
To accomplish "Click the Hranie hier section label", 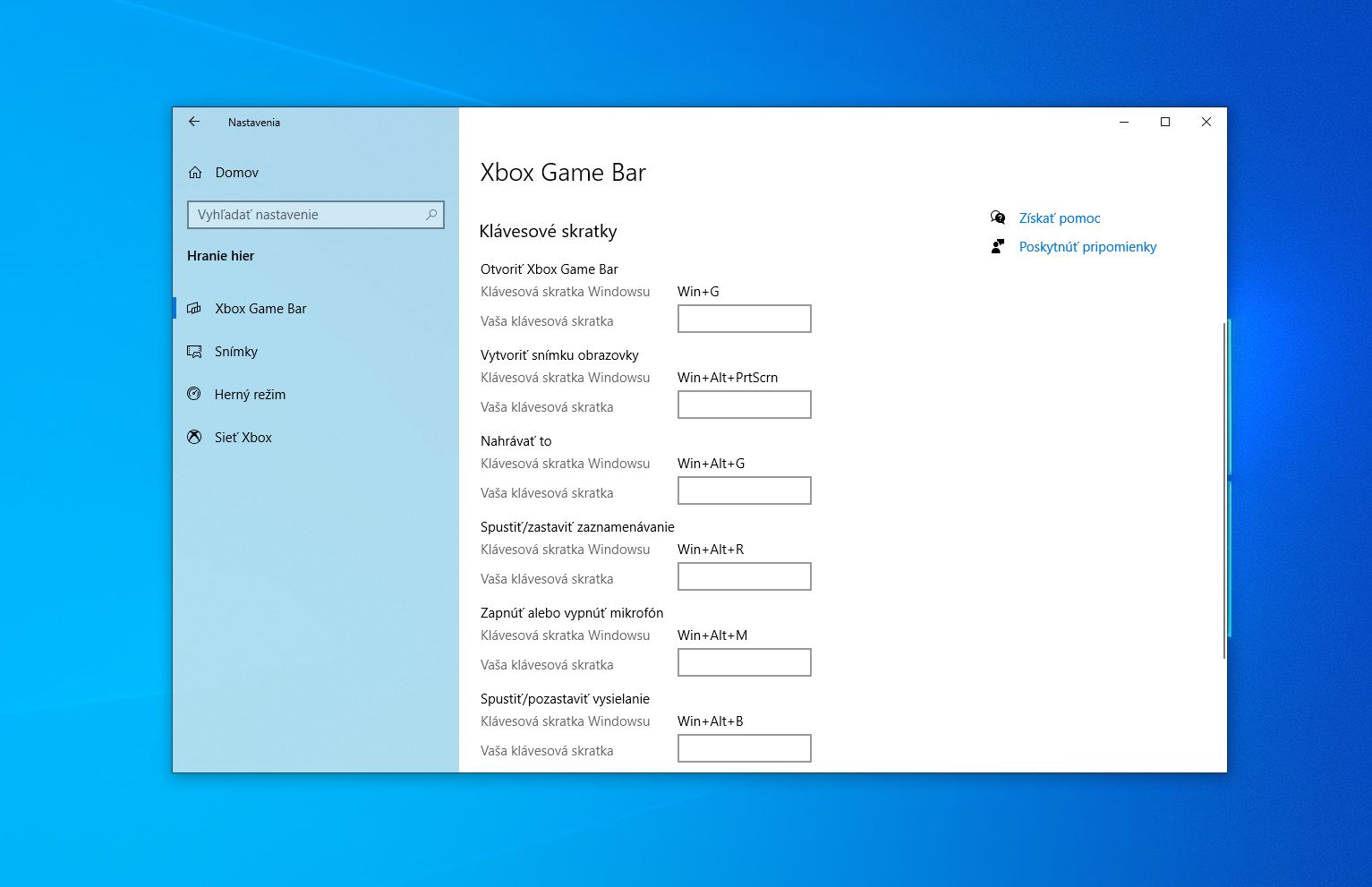I will [x=221, y=256].
